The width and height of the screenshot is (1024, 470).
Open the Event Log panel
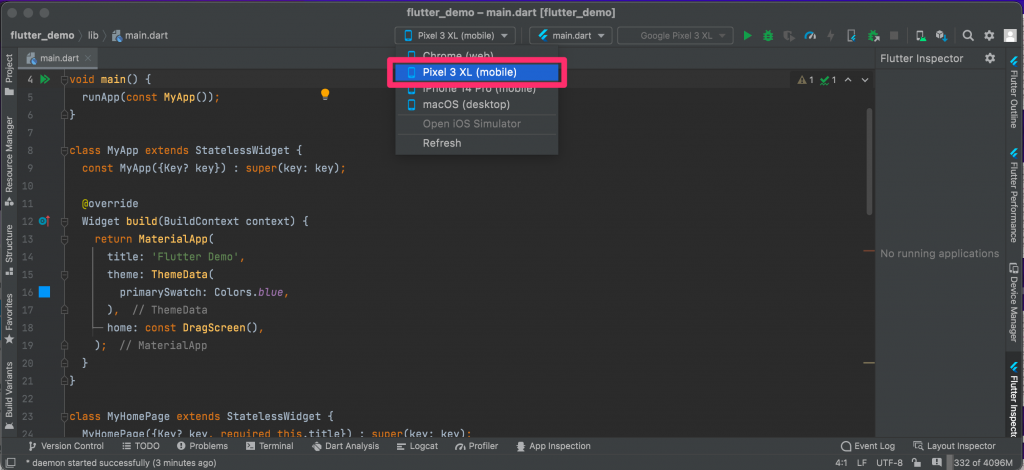pos(868,446)
